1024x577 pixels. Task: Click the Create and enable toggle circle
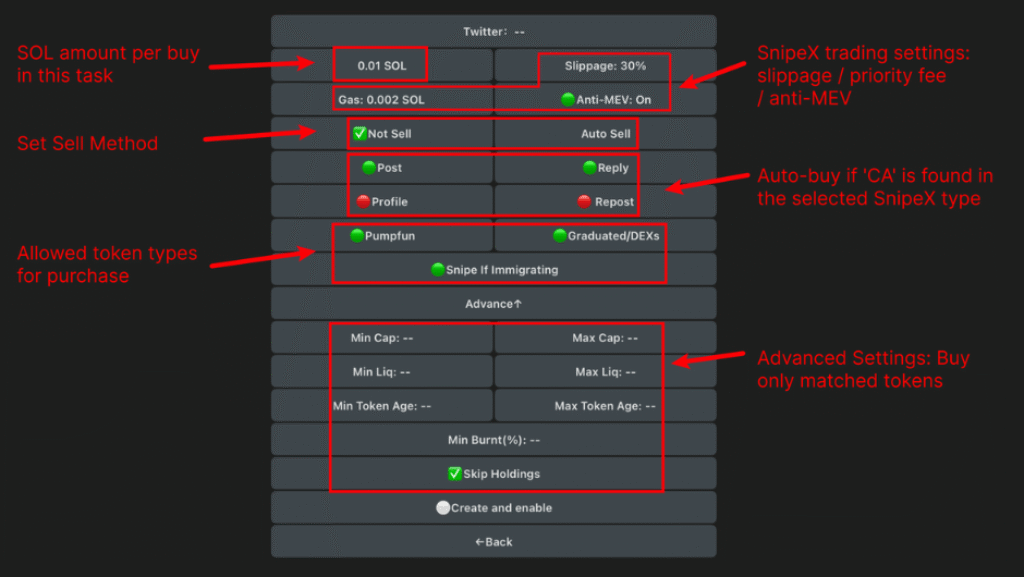[x=443, y=507]
